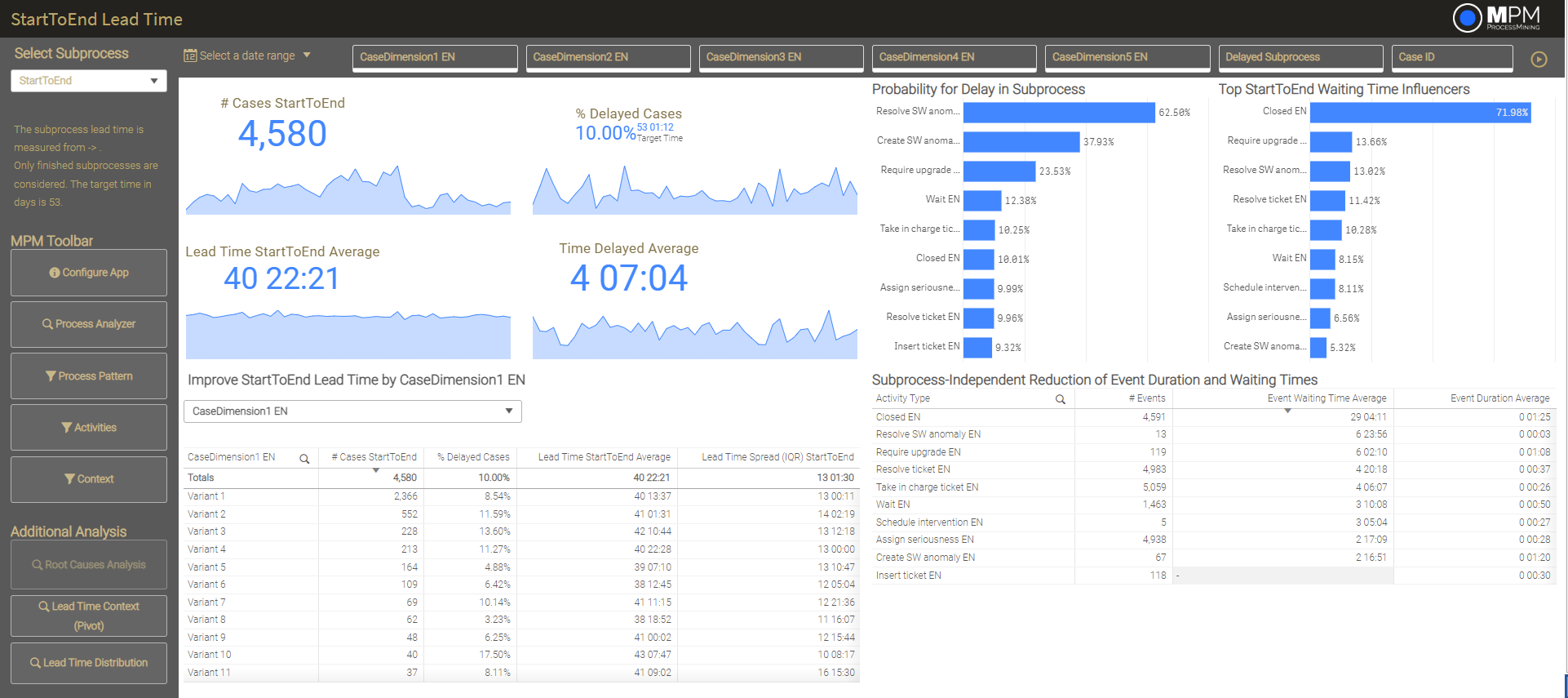
Task: Click the Activities filter button
Action: [x=89, y=427]
